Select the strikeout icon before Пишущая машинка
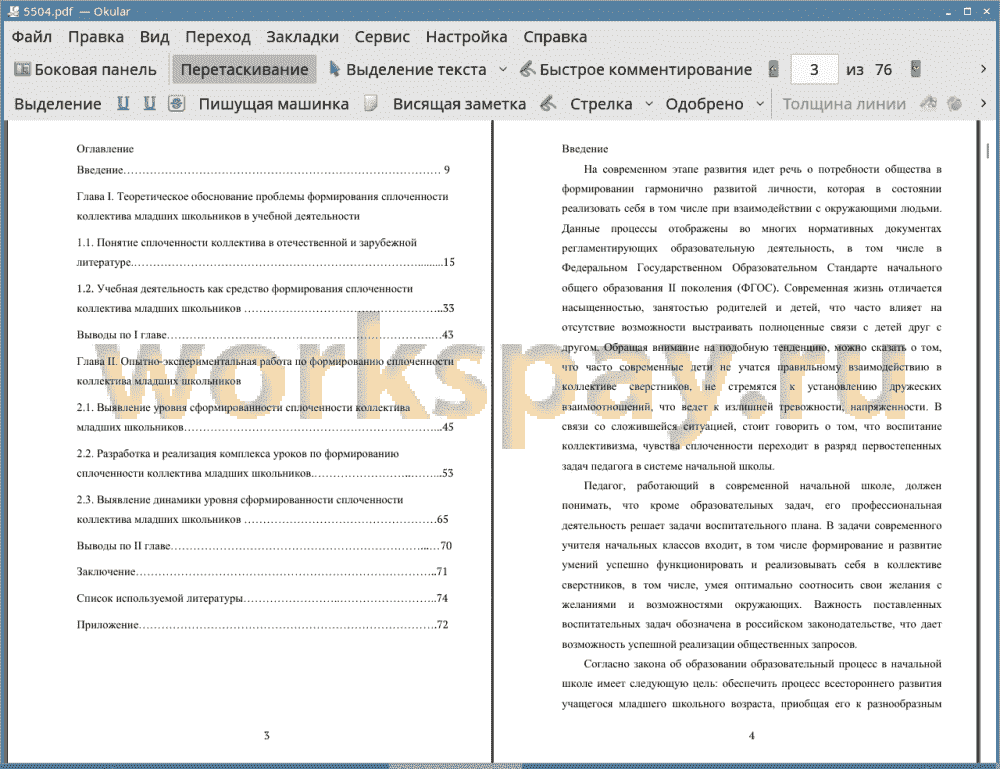 click(x=177, y=103)
